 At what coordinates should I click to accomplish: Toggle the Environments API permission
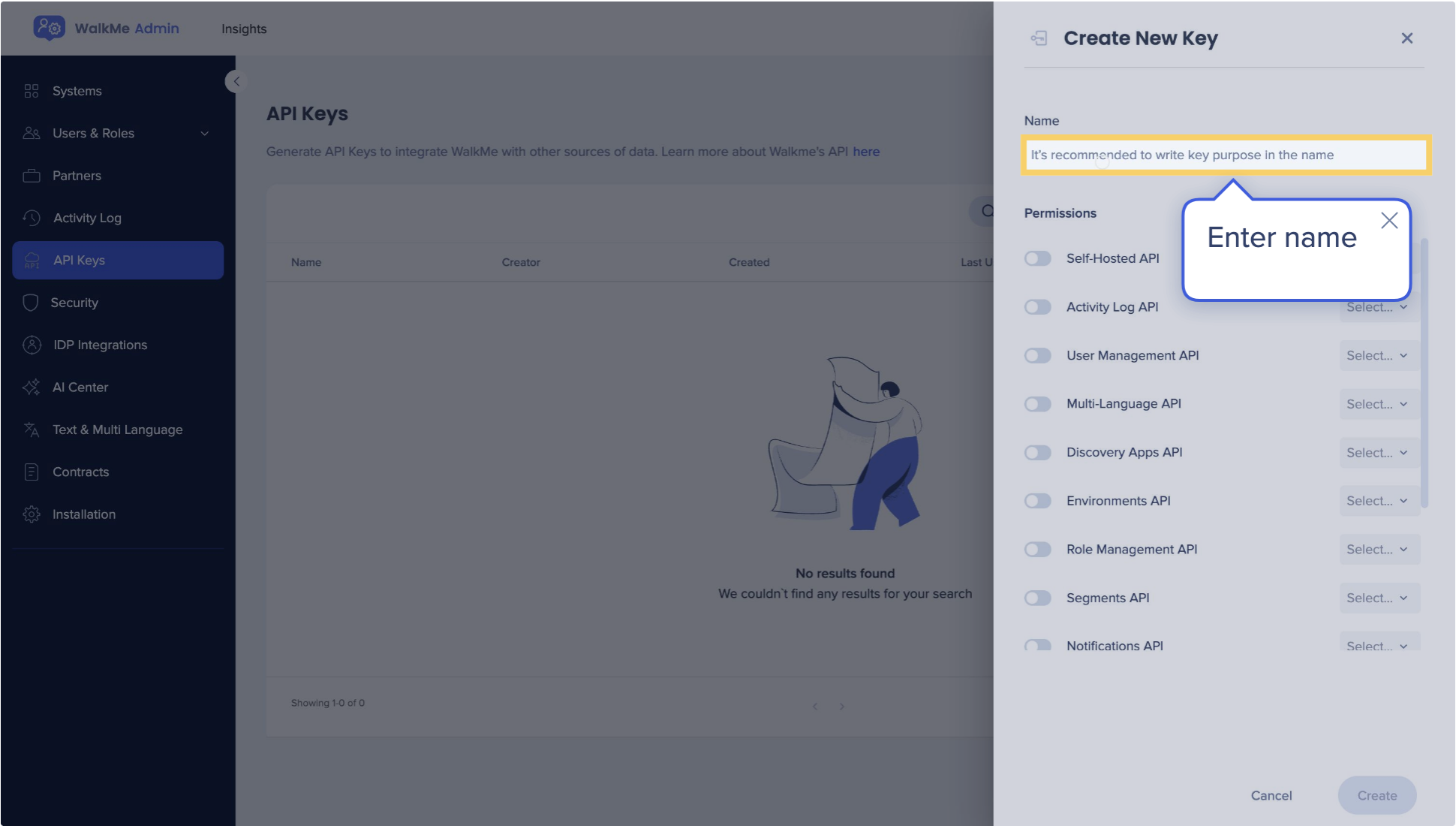tap(1038, 501)
